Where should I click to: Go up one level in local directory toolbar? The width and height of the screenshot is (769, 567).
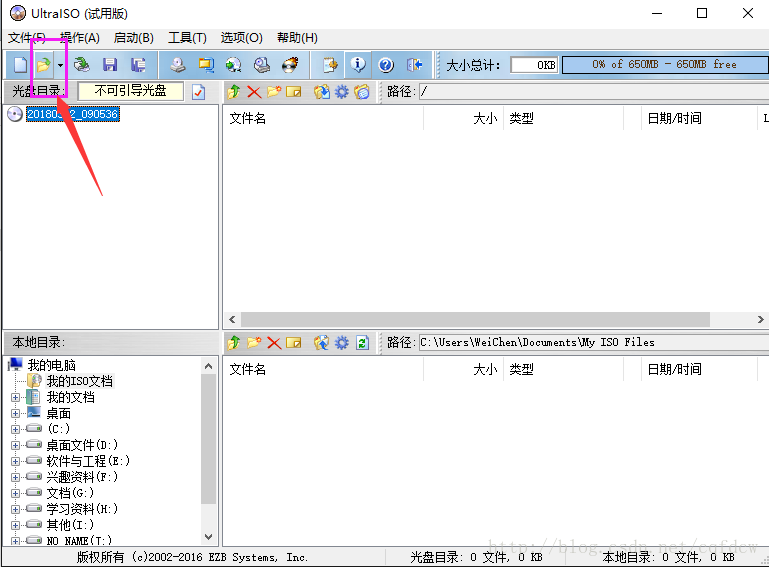point(233,342)
